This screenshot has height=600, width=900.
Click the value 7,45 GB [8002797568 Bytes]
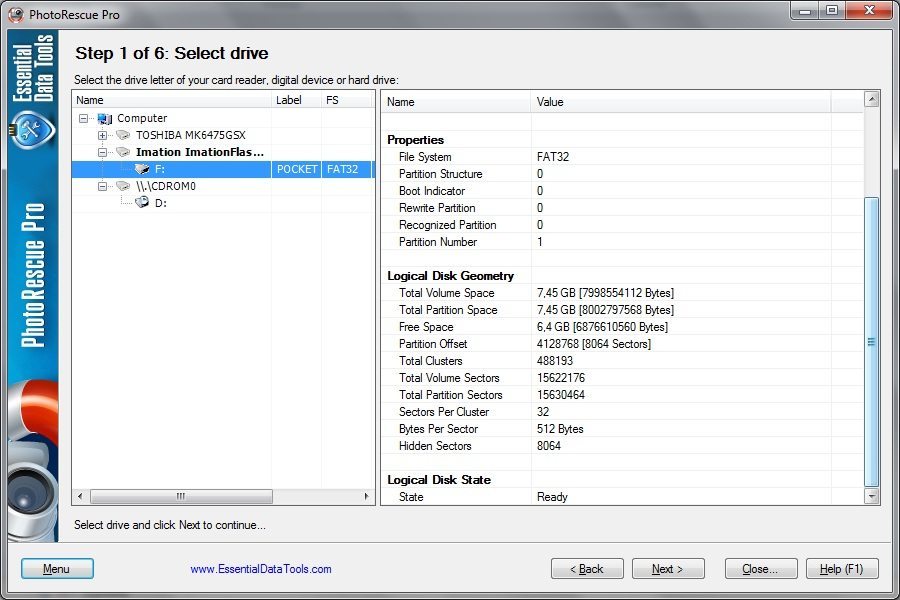click(605, 310)
